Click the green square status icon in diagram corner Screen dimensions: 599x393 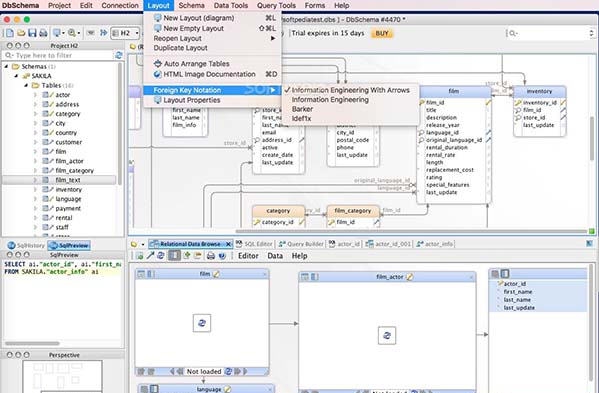click(591, 231)
